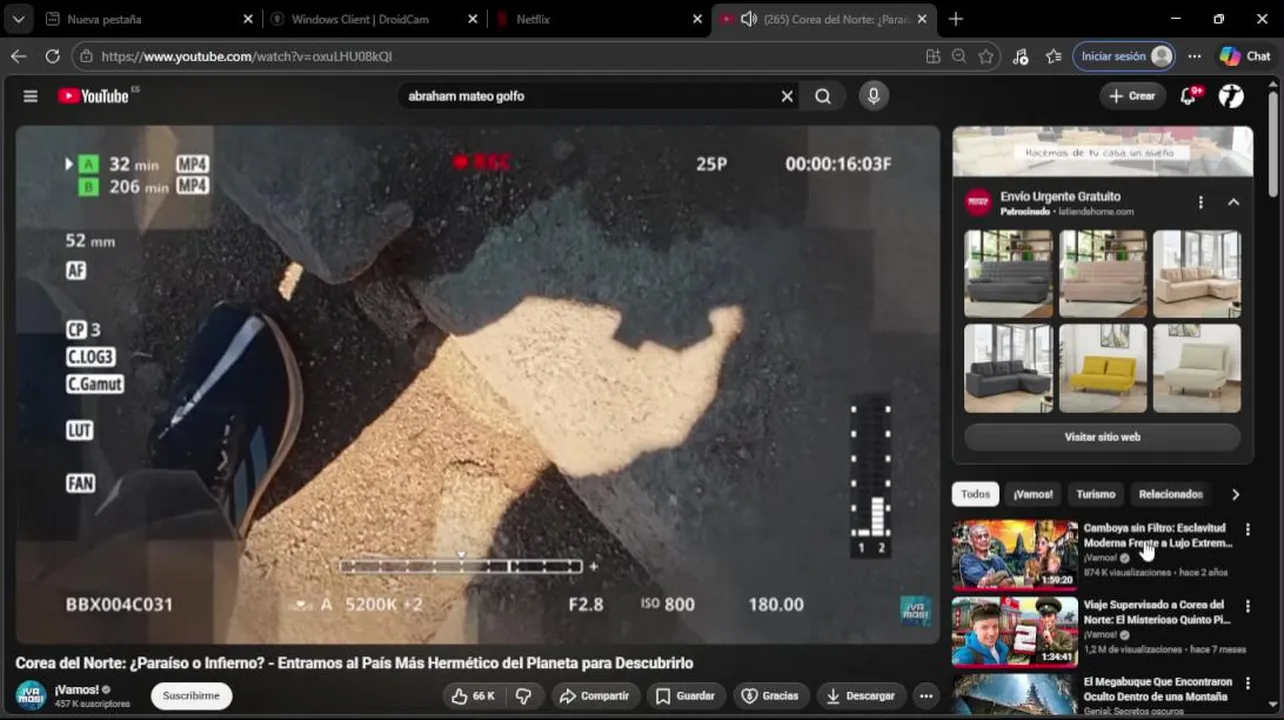Viewport: 1284px width, 720px height.
Task: Click the Suscribirme button
Action: point(191,696)
